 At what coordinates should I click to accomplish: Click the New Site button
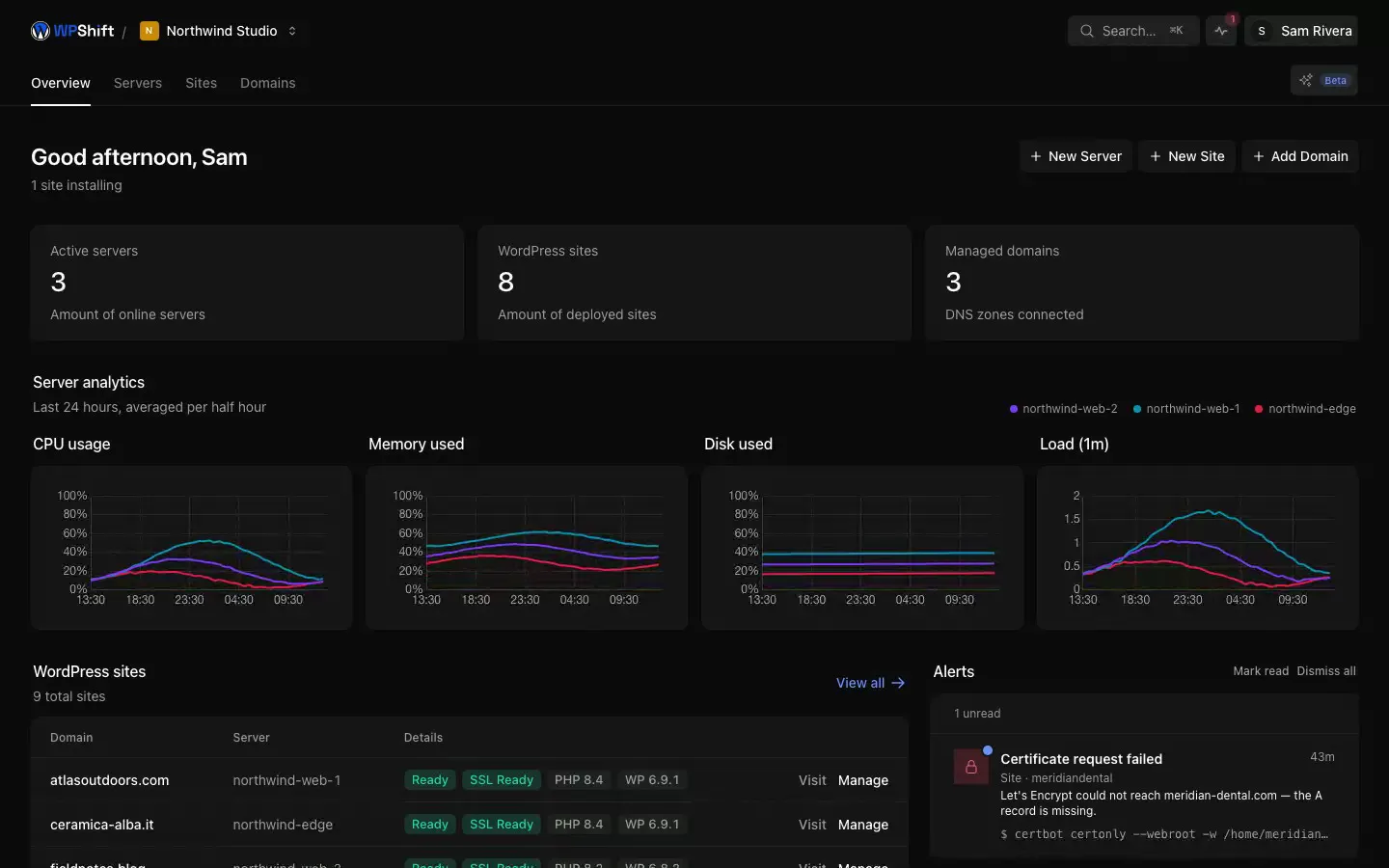click(x=1186, y=156)
